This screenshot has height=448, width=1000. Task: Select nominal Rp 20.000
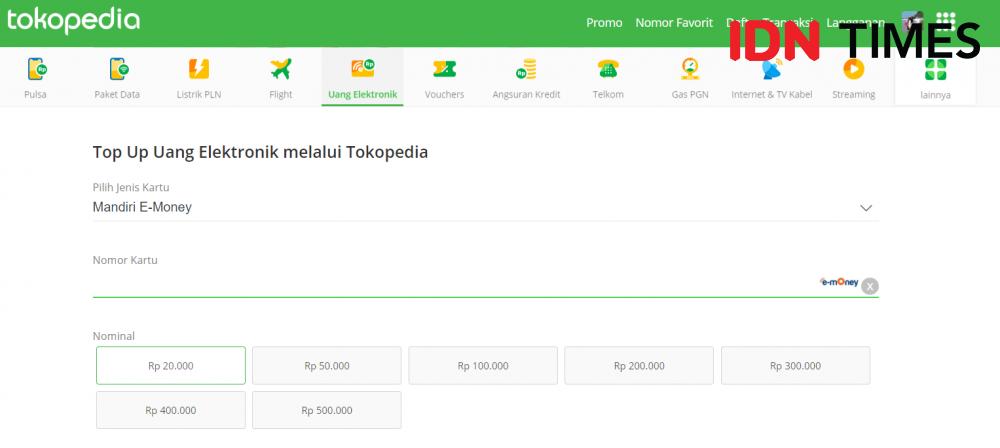pyautogui.click(x=171, y=366)
